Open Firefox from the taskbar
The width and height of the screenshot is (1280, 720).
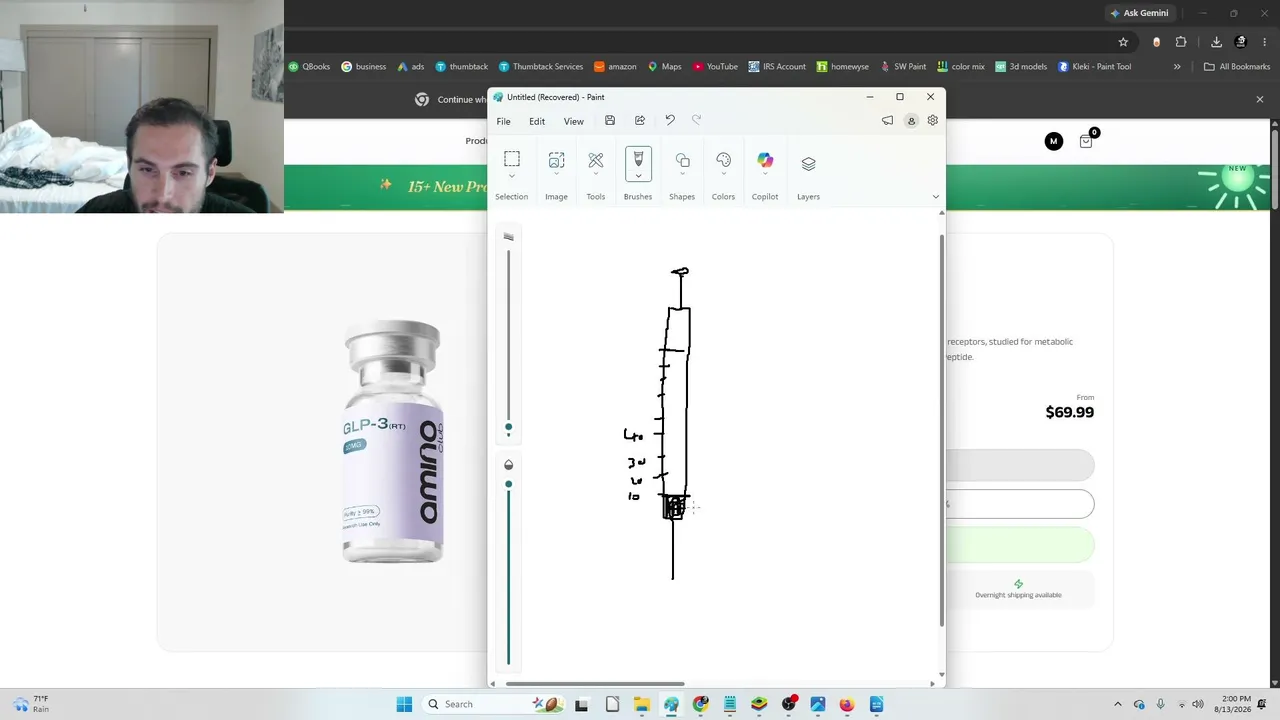tap(847, 704)
